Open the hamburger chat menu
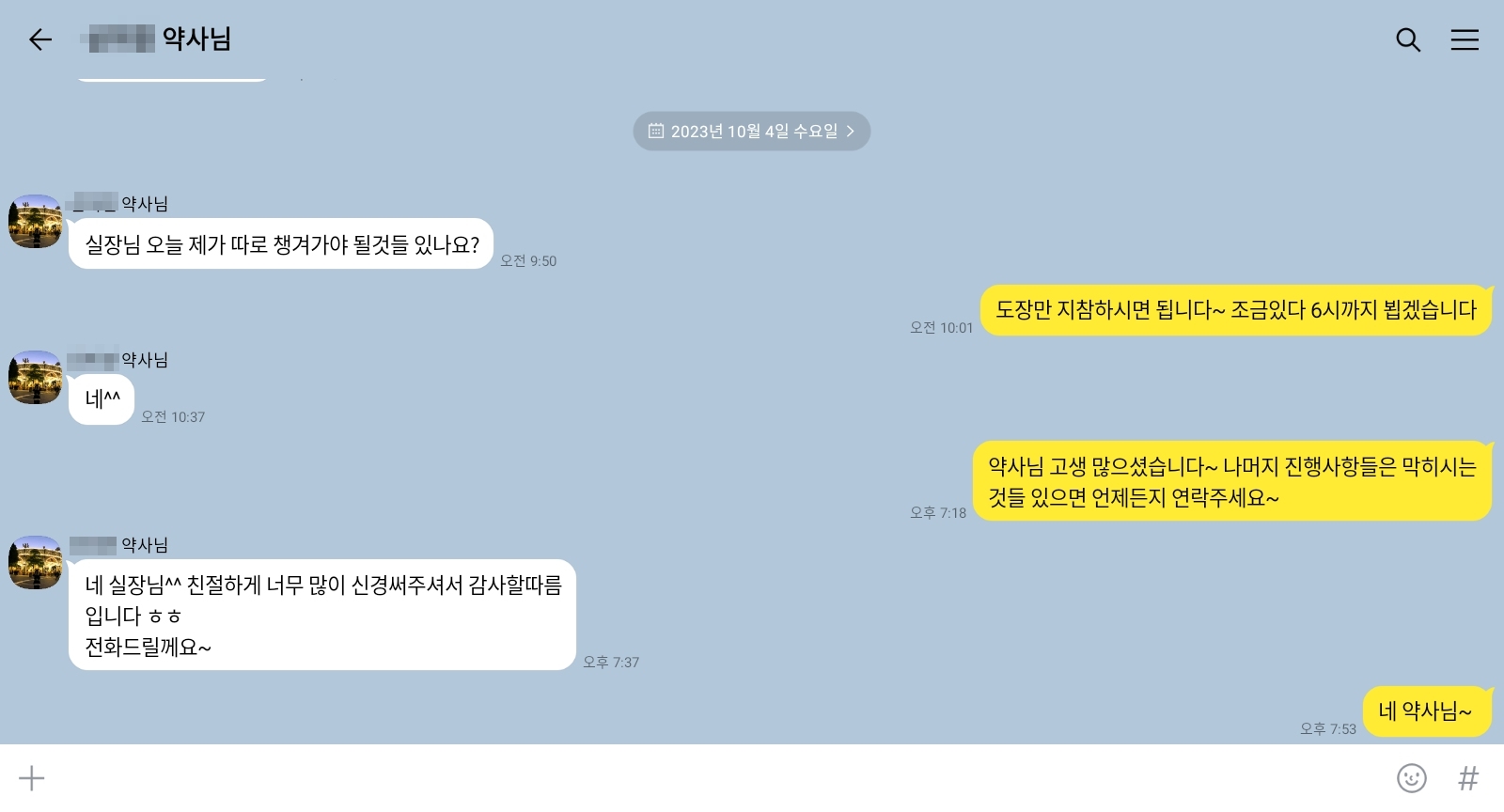 (x=1465, y=39)
